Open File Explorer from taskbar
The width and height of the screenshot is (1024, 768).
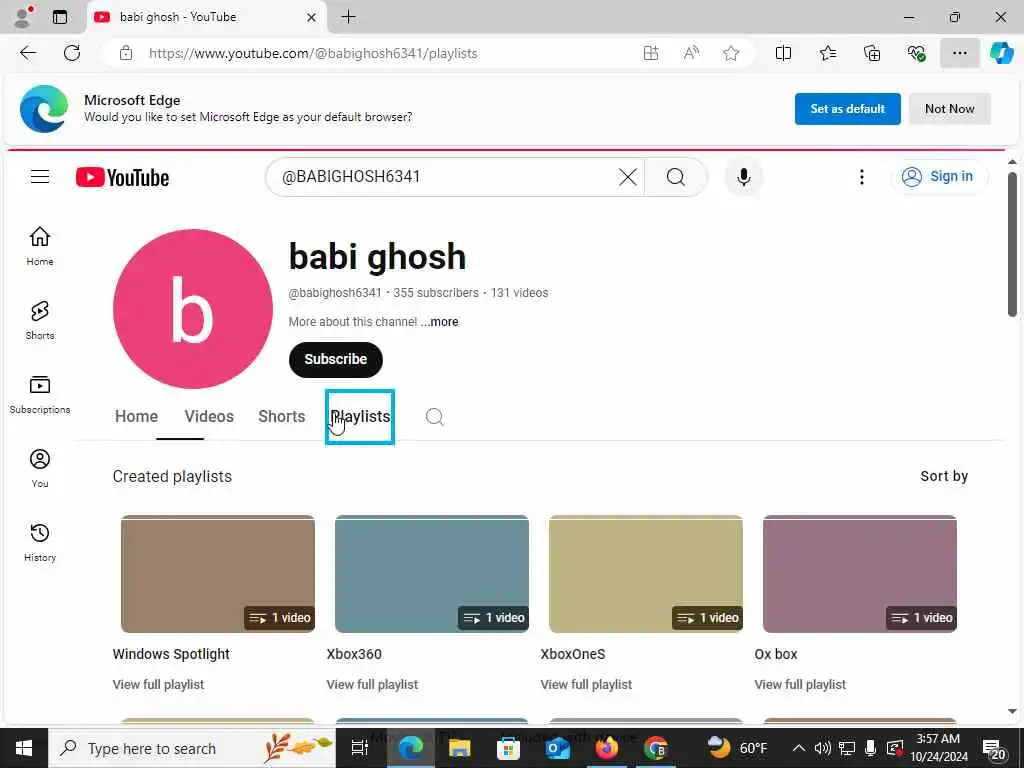tap(459, 748)
